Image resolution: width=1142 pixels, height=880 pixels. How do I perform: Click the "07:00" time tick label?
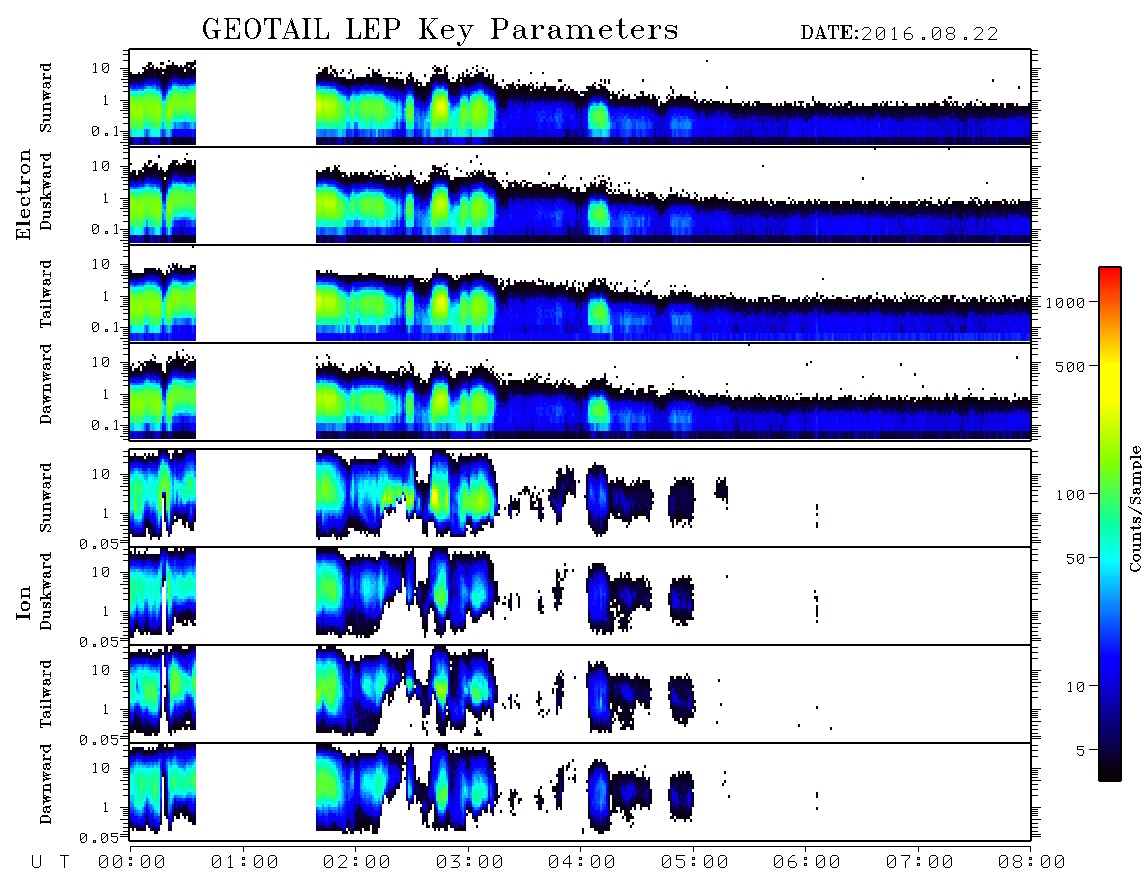919,862
